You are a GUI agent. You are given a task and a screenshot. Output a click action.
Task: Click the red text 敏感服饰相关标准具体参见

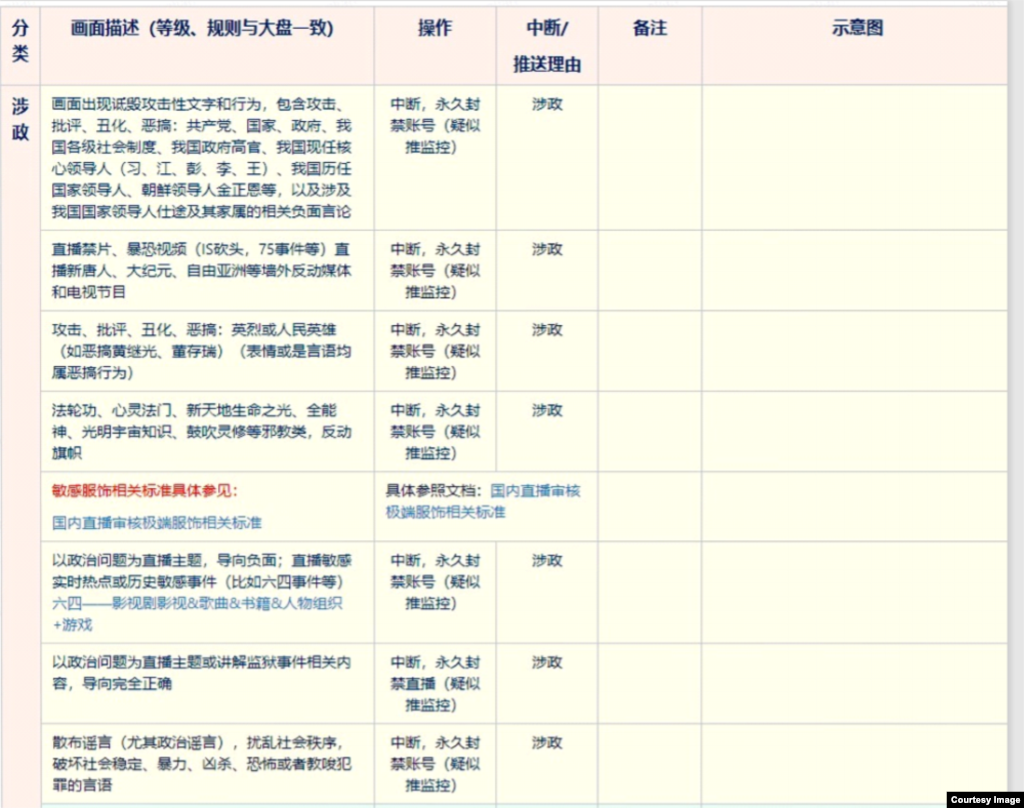tap(146, 491)
